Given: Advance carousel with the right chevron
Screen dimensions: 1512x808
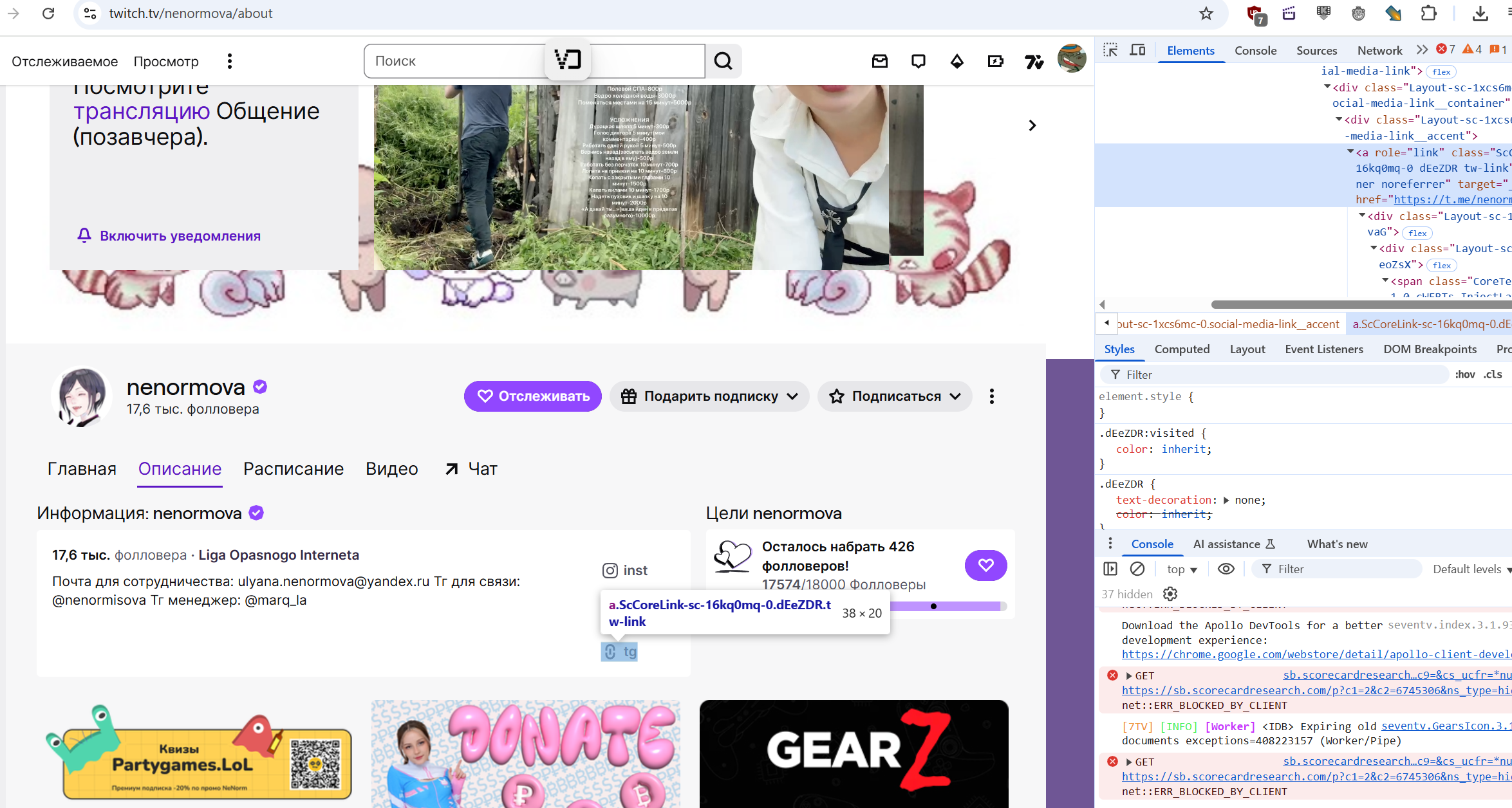Looking at the screenshot, I should click(1032, 125).
